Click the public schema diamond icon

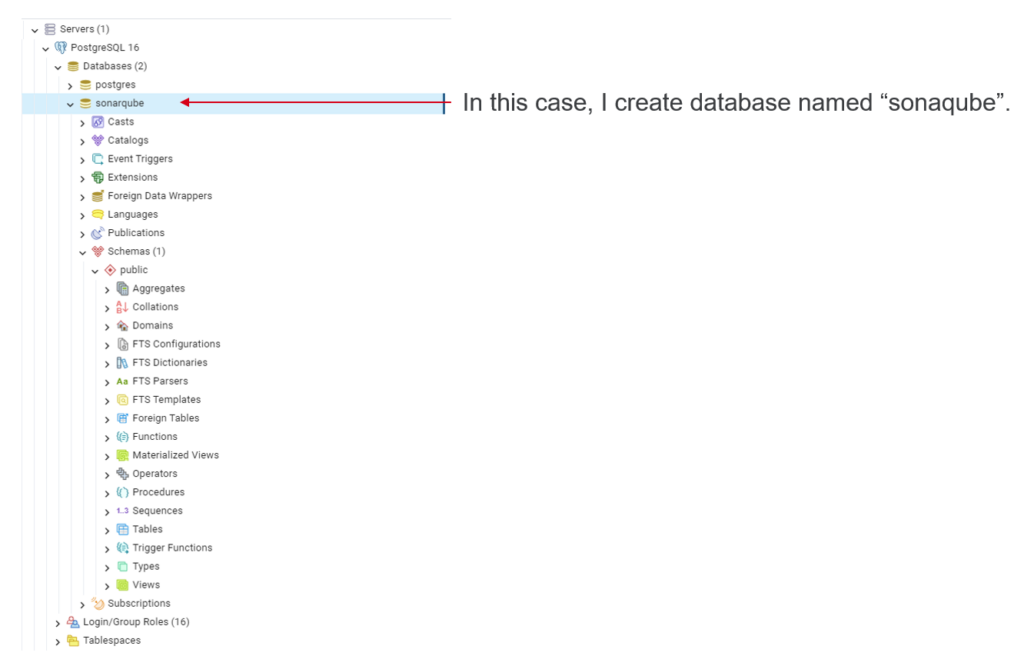[x=110, y=270]
